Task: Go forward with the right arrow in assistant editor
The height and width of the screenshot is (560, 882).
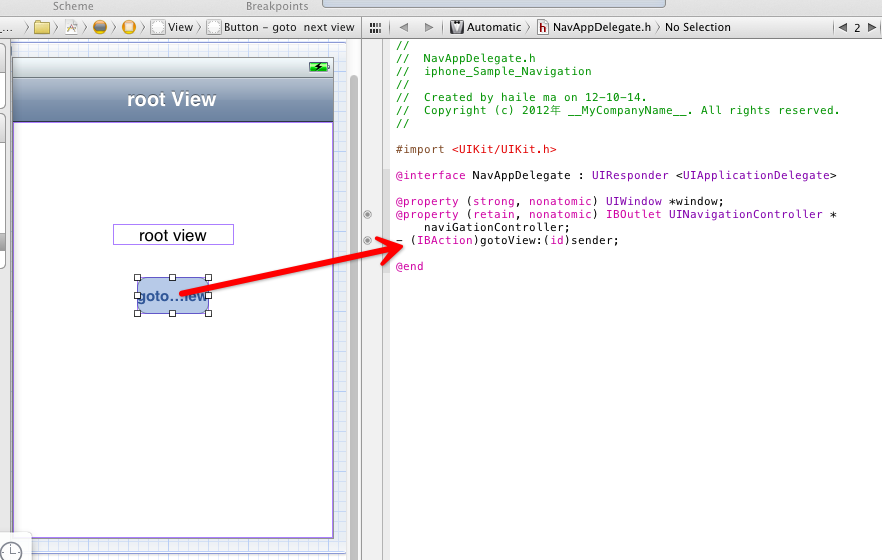Action: (429, 27)
